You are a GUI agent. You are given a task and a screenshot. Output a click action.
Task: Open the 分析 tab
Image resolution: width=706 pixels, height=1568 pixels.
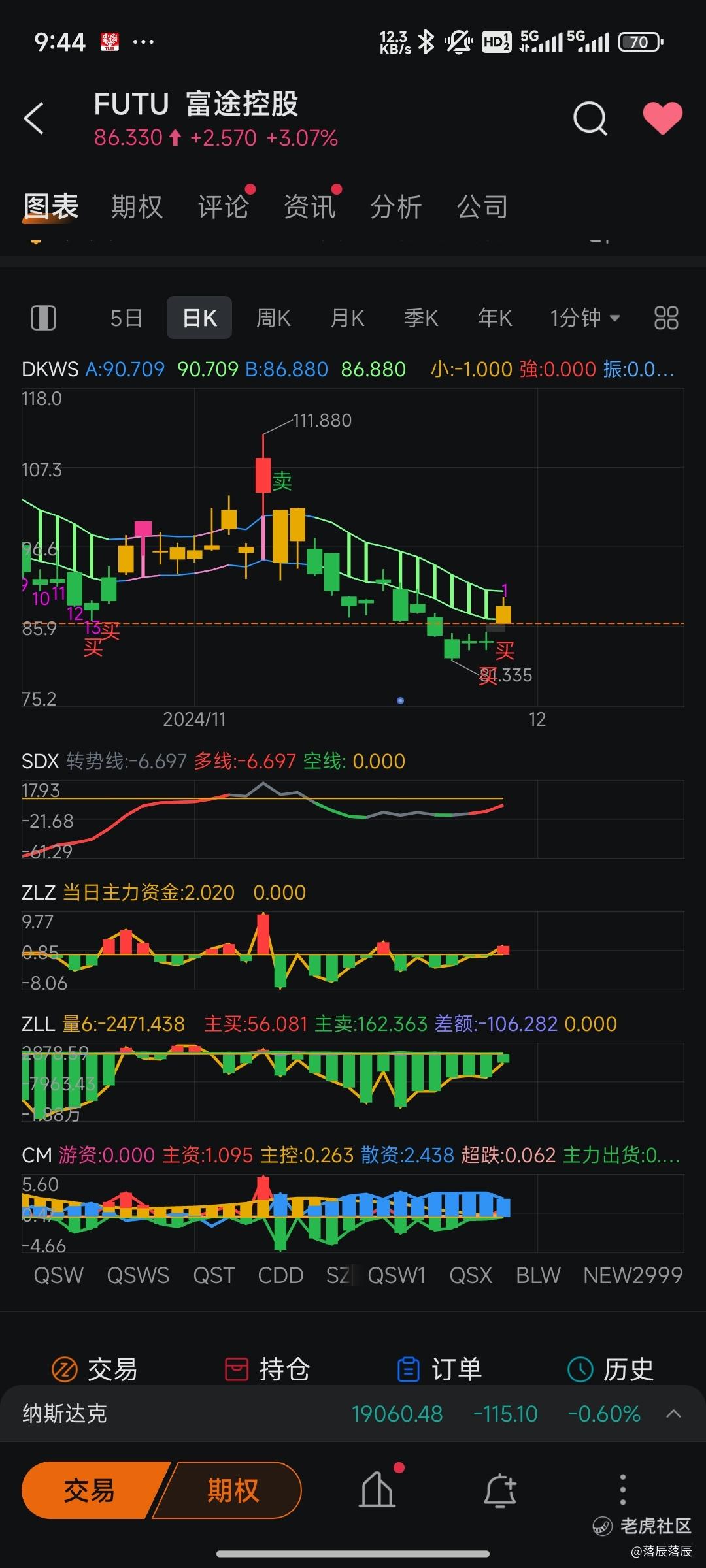(395, 206)
